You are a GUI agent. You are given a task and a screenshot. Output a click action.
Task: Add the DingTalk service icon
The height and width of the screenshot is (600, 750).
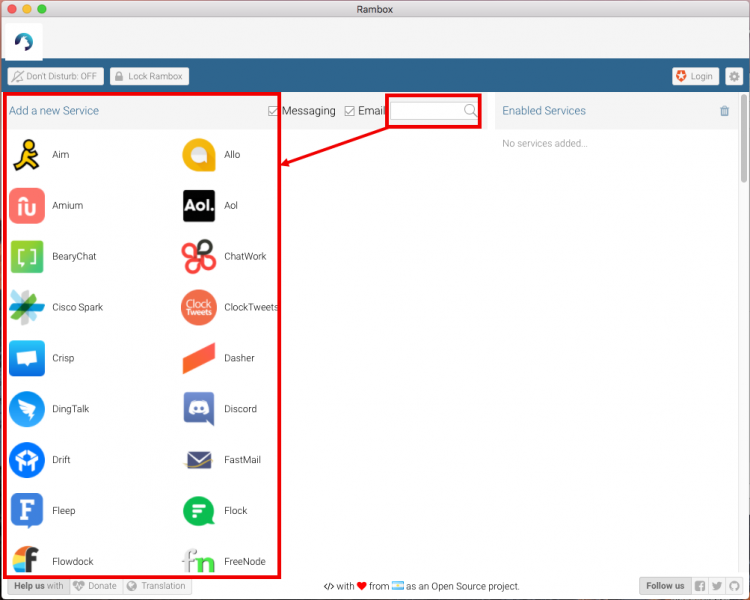27,409
